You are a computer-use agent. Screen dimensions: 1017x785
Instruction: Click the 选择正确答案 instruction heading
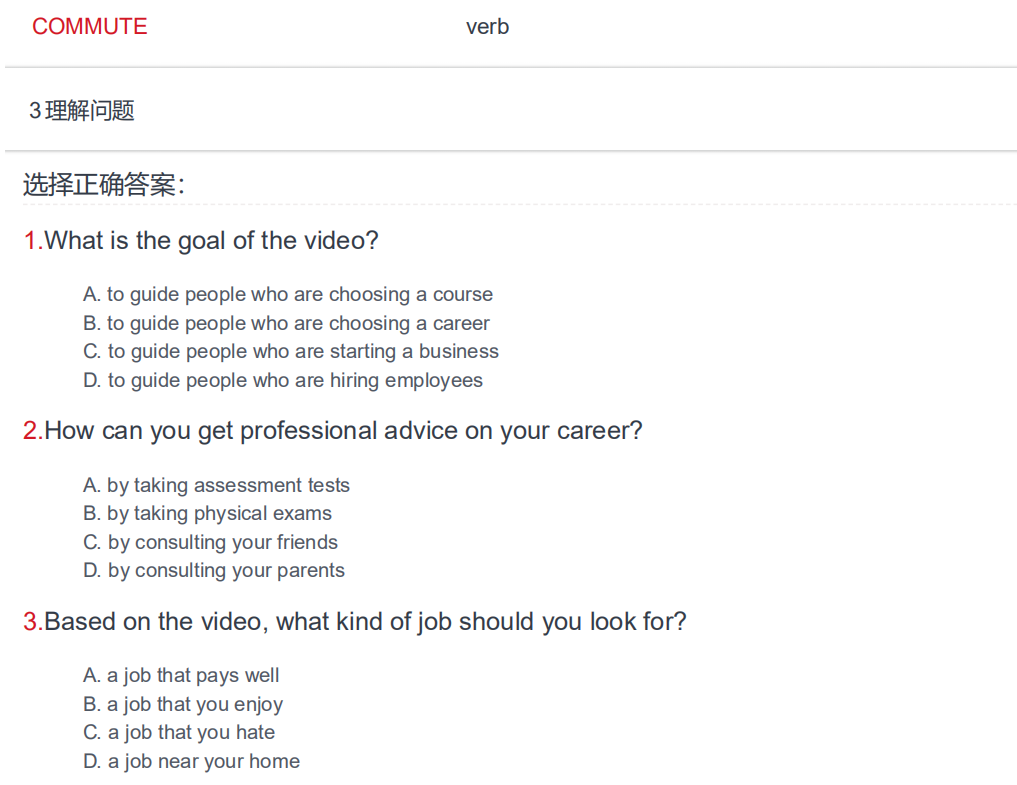[104, 185]
